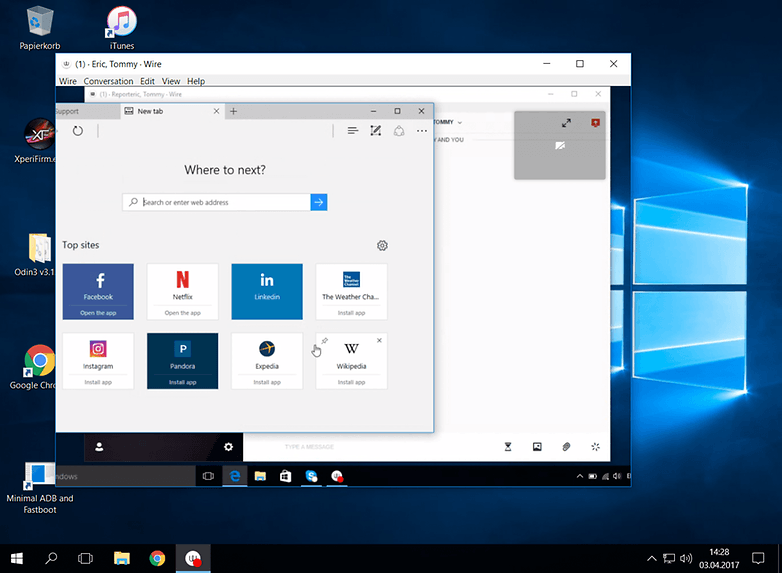Open File Explorer from main taskbar

[122, 559]
